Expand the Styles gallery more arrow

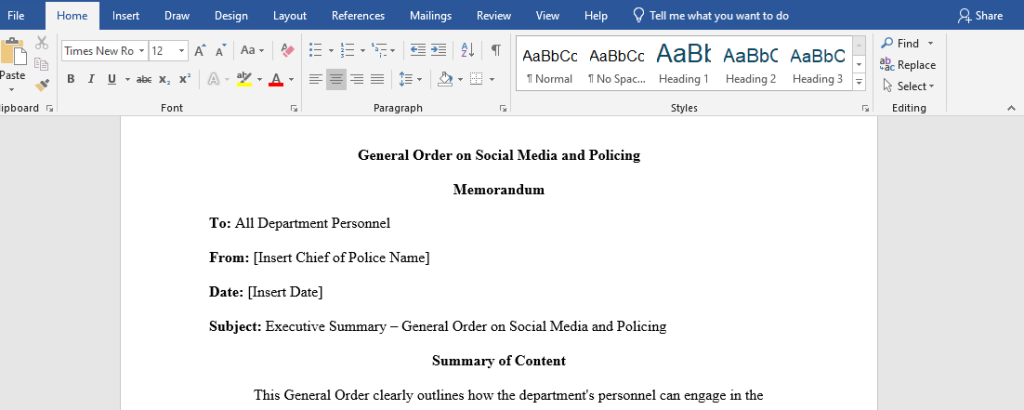click(858, 81)
